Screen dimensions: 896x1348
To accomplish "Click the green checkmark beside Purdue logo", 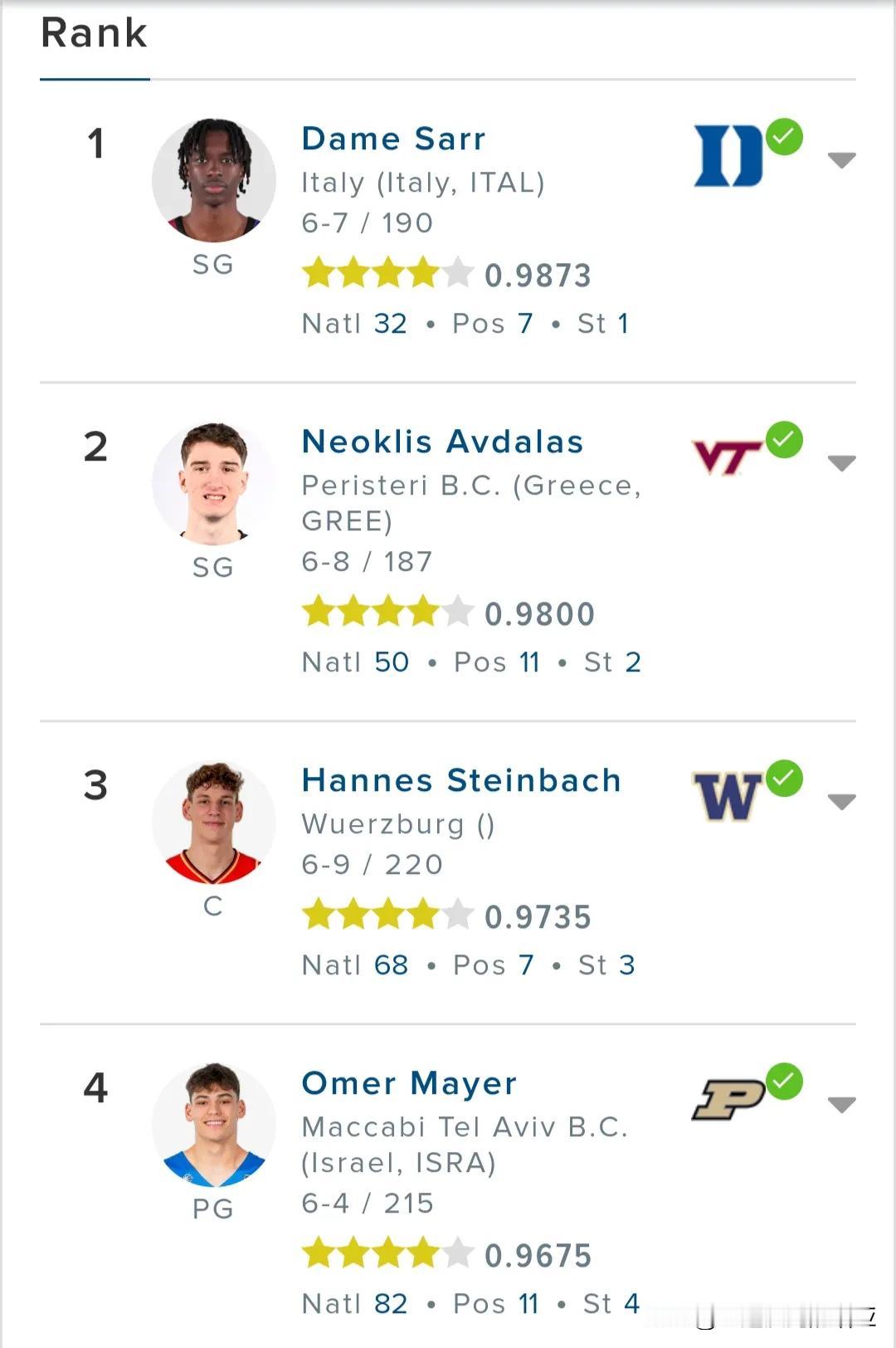I will [x=784, y=1082].
